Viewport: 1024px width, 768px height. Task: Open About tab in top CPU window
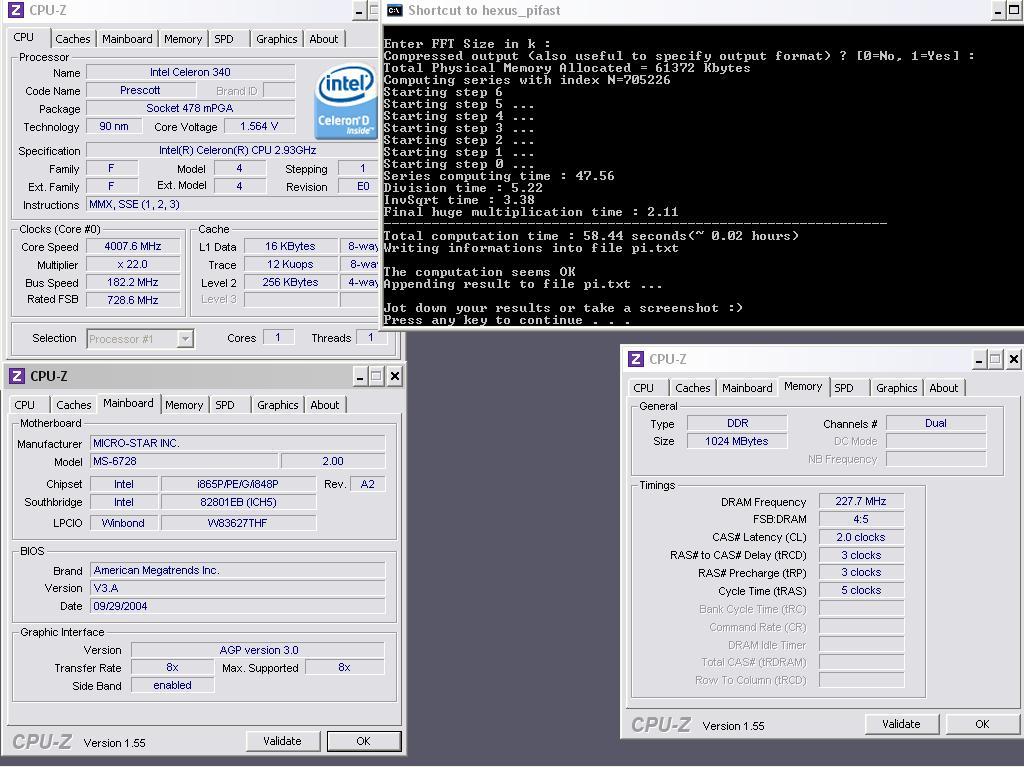324,39
